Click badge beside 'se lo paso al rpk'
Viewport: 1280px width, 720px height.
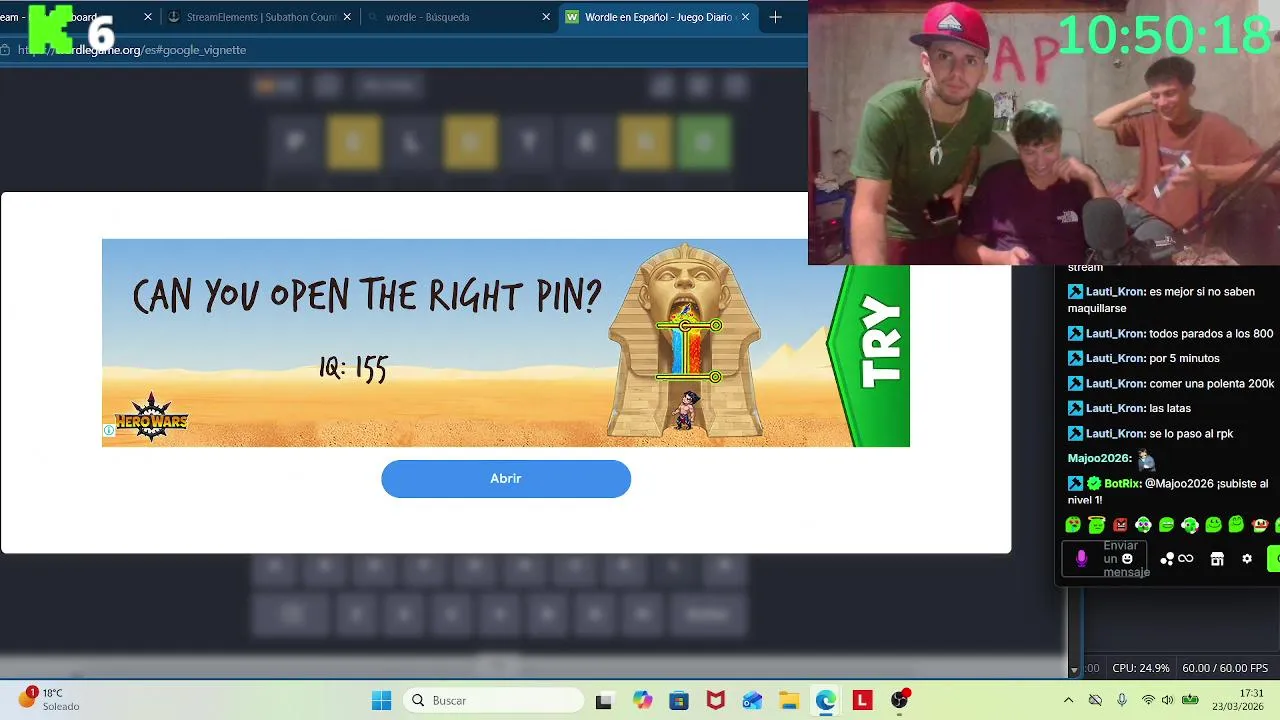(x=1075, y=433)
